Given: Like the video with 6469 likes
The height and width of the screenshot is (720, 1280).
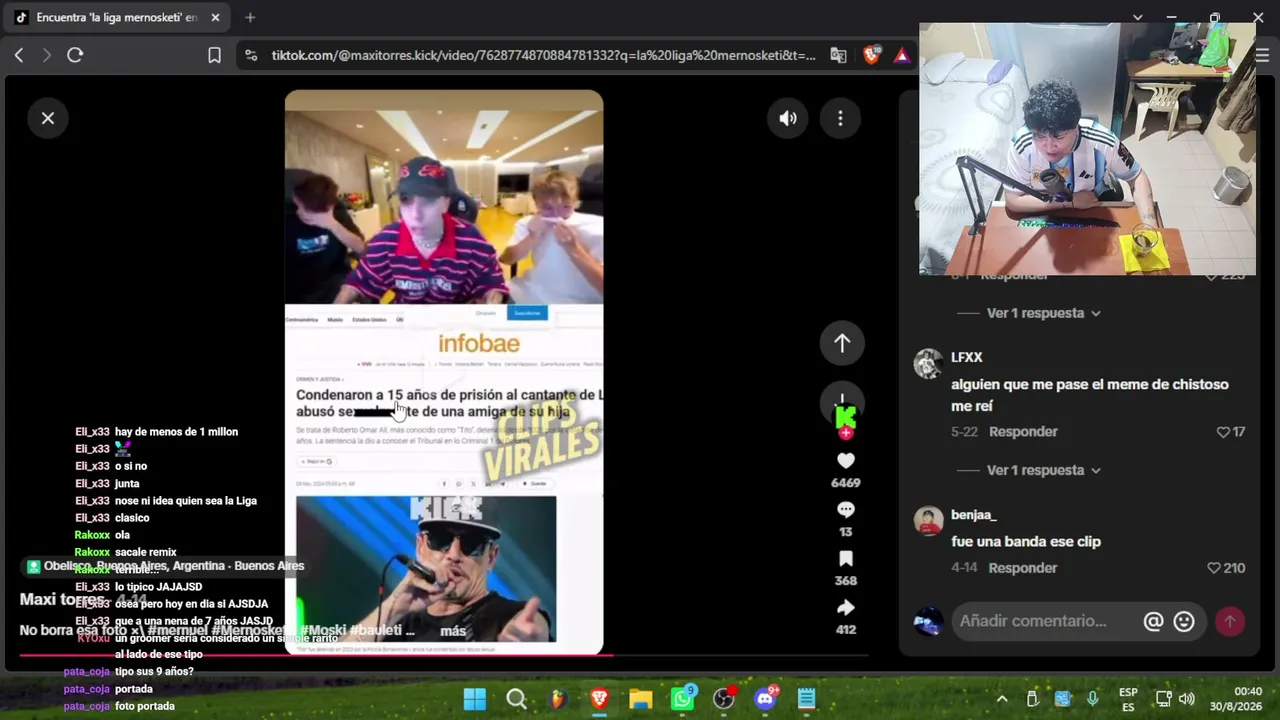Looking at the screenshot, I should [846, 461].
